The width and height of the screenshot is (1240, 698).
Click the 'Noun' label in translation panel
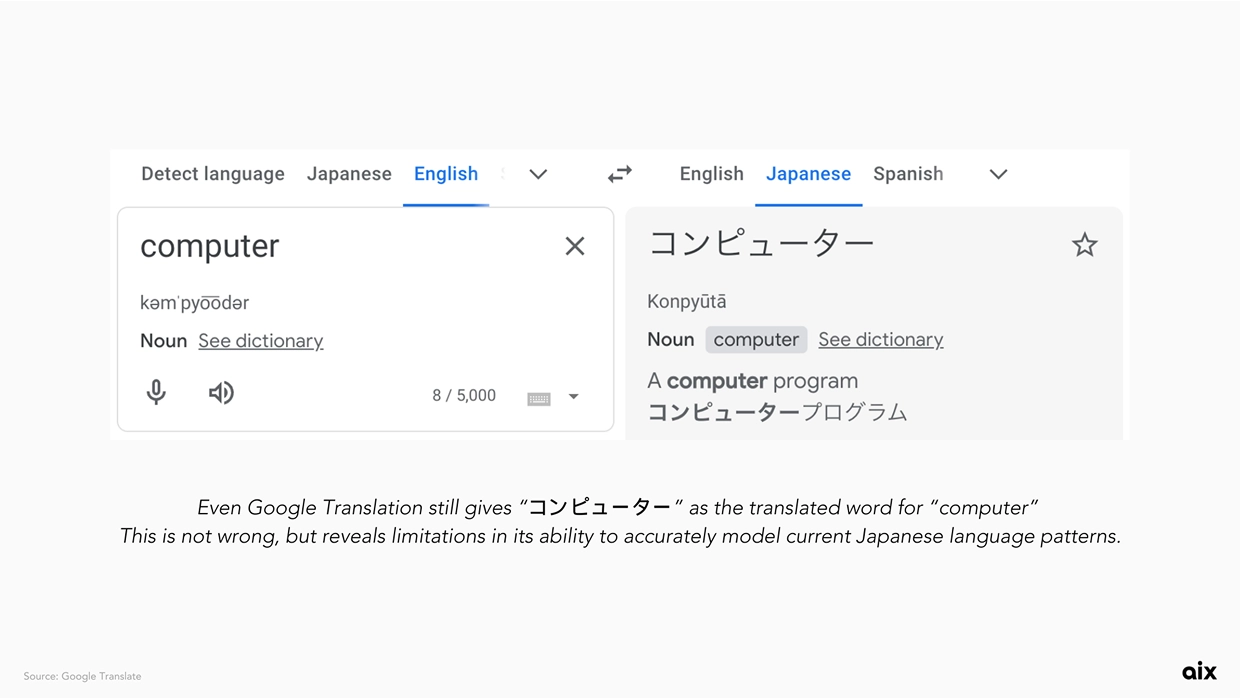671,340
